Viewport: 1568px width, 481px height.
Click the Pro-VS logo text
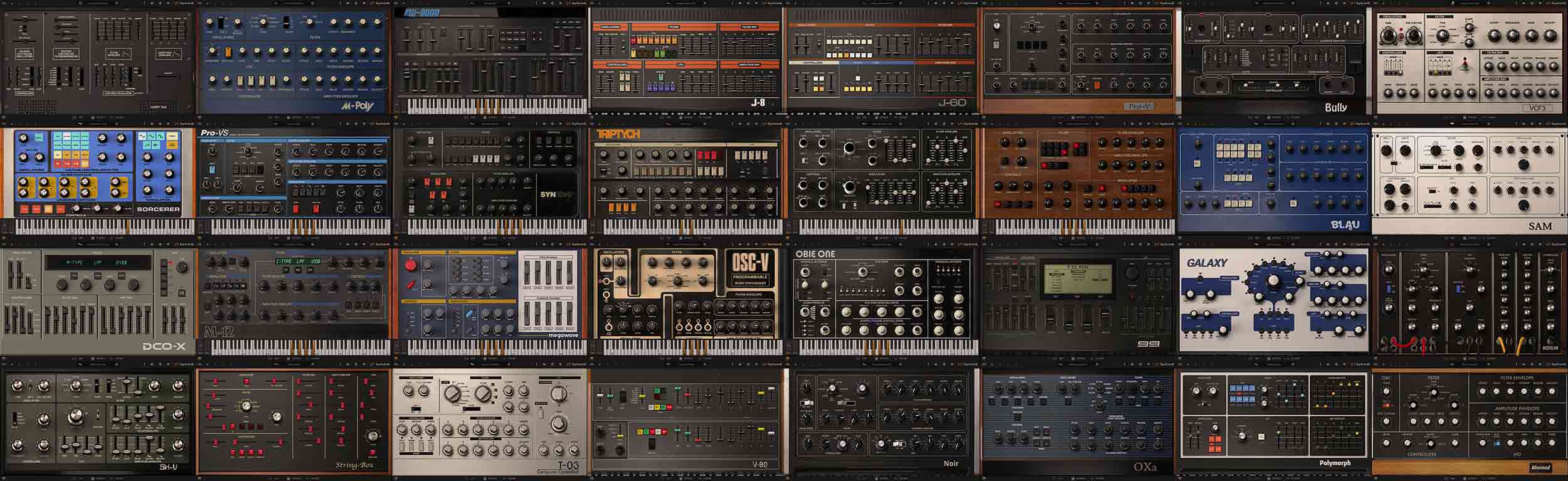click(215, 133)
